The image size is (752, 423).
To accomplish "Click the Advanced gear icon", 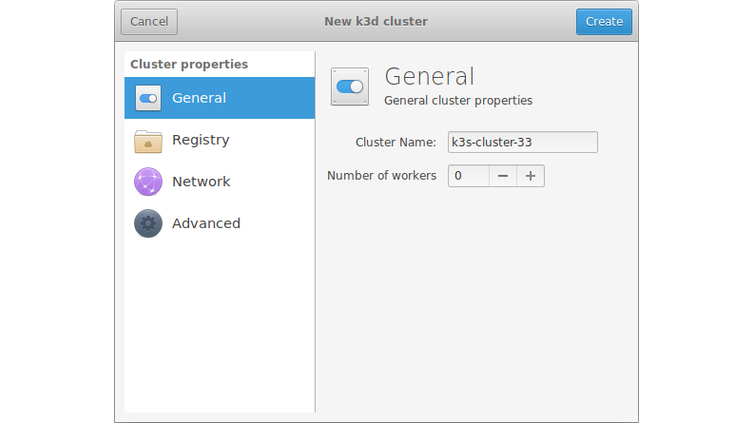I will tap(148, 224).
